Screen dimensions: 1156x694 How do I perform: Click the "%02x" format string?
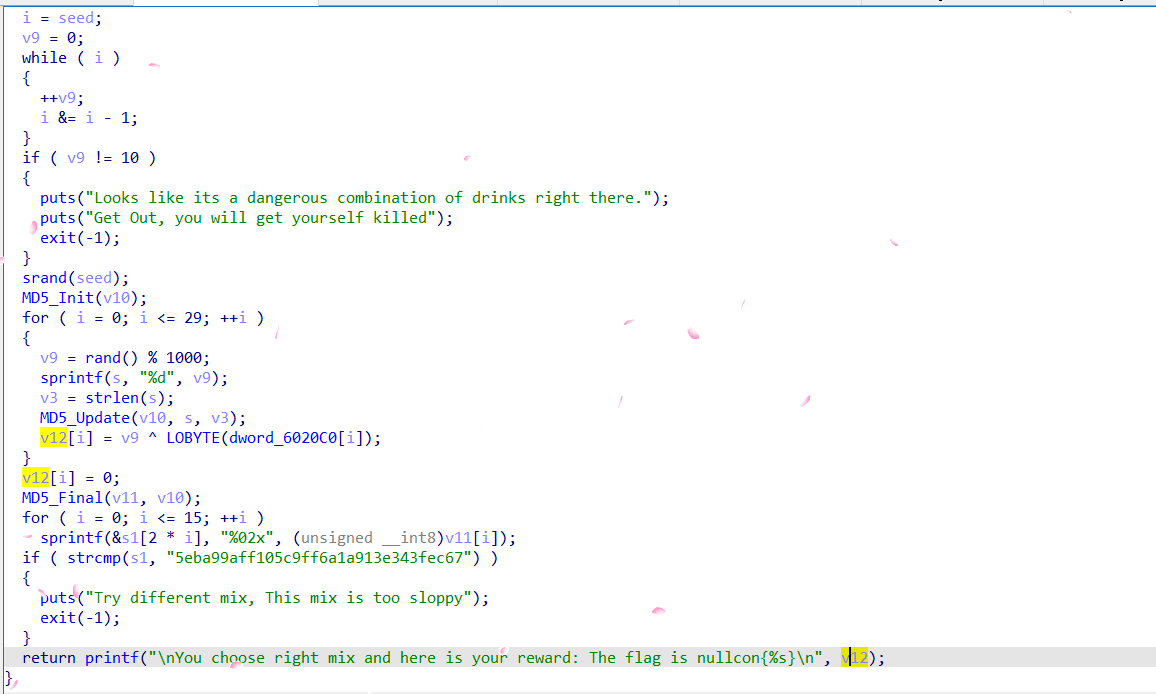246,538
